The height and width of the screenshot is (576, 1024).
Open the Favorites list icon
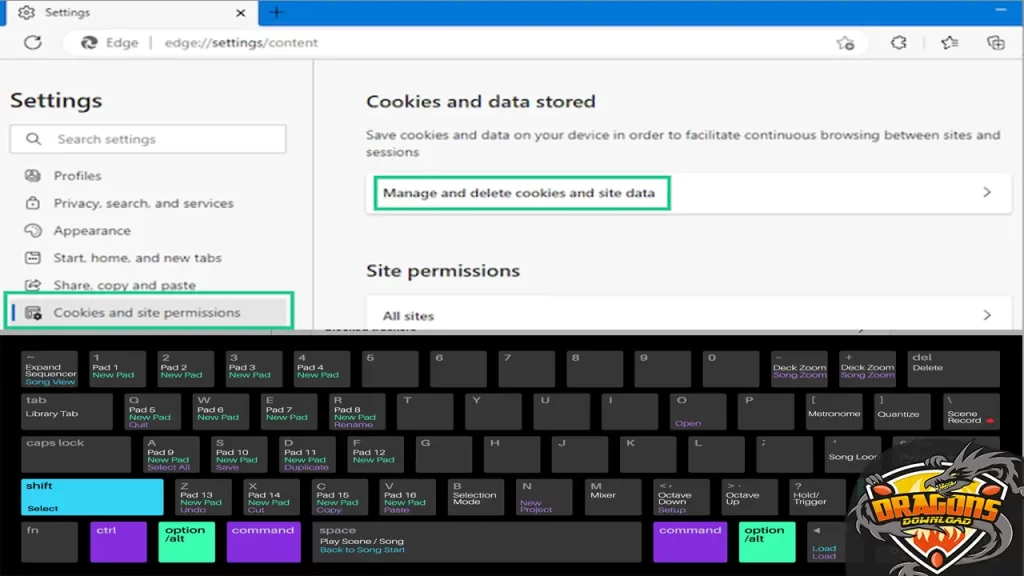pos(949,43)
